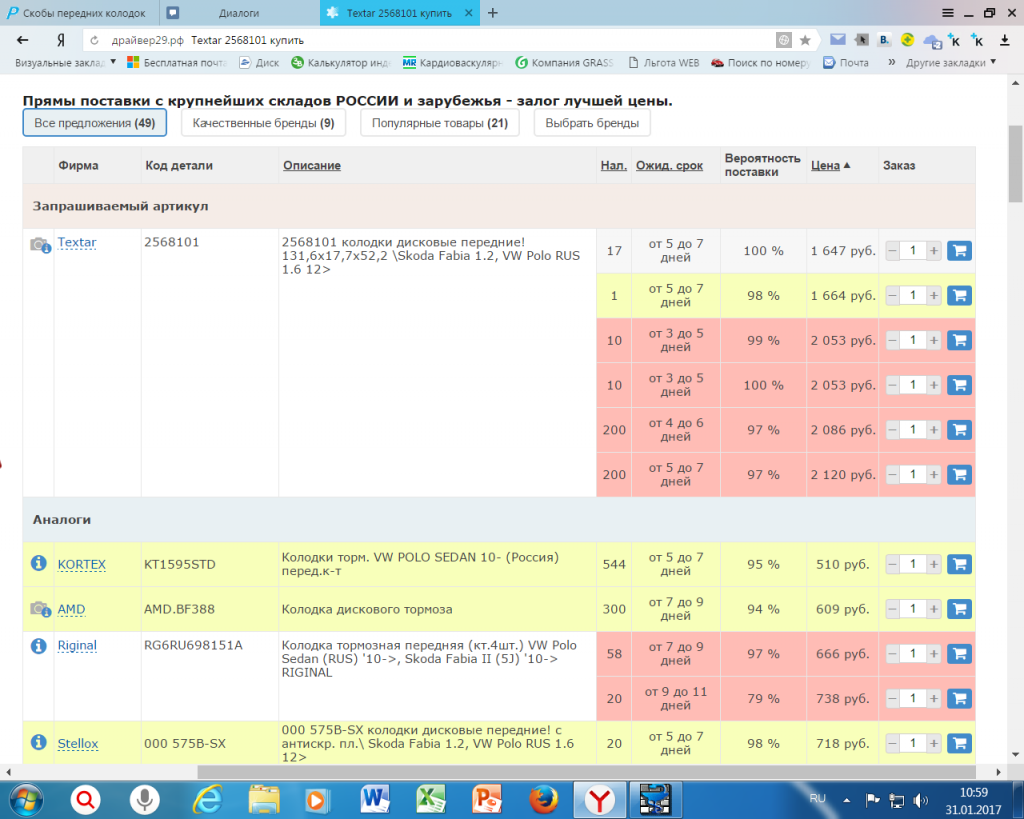Open Компания GRASS bookmark
The height and width of the screenshot is (819, 1024).
(564, 63)
